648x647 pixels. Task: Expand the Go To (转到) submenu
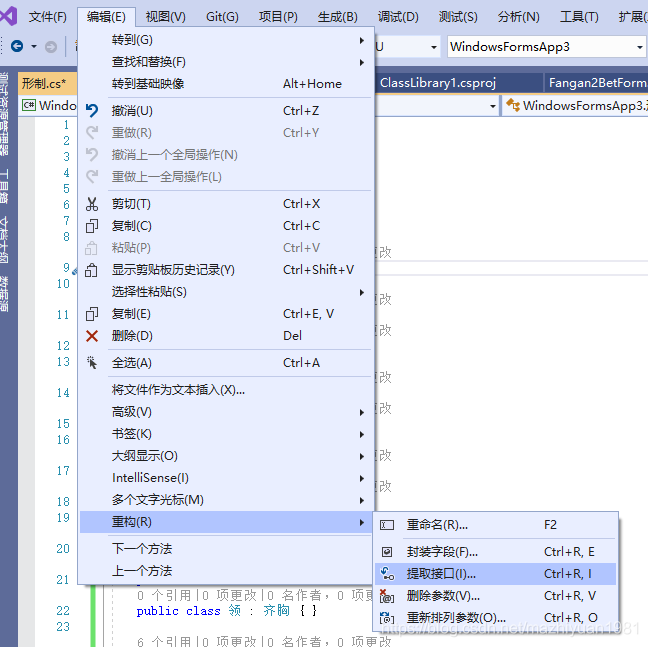[x=132, y=39]
